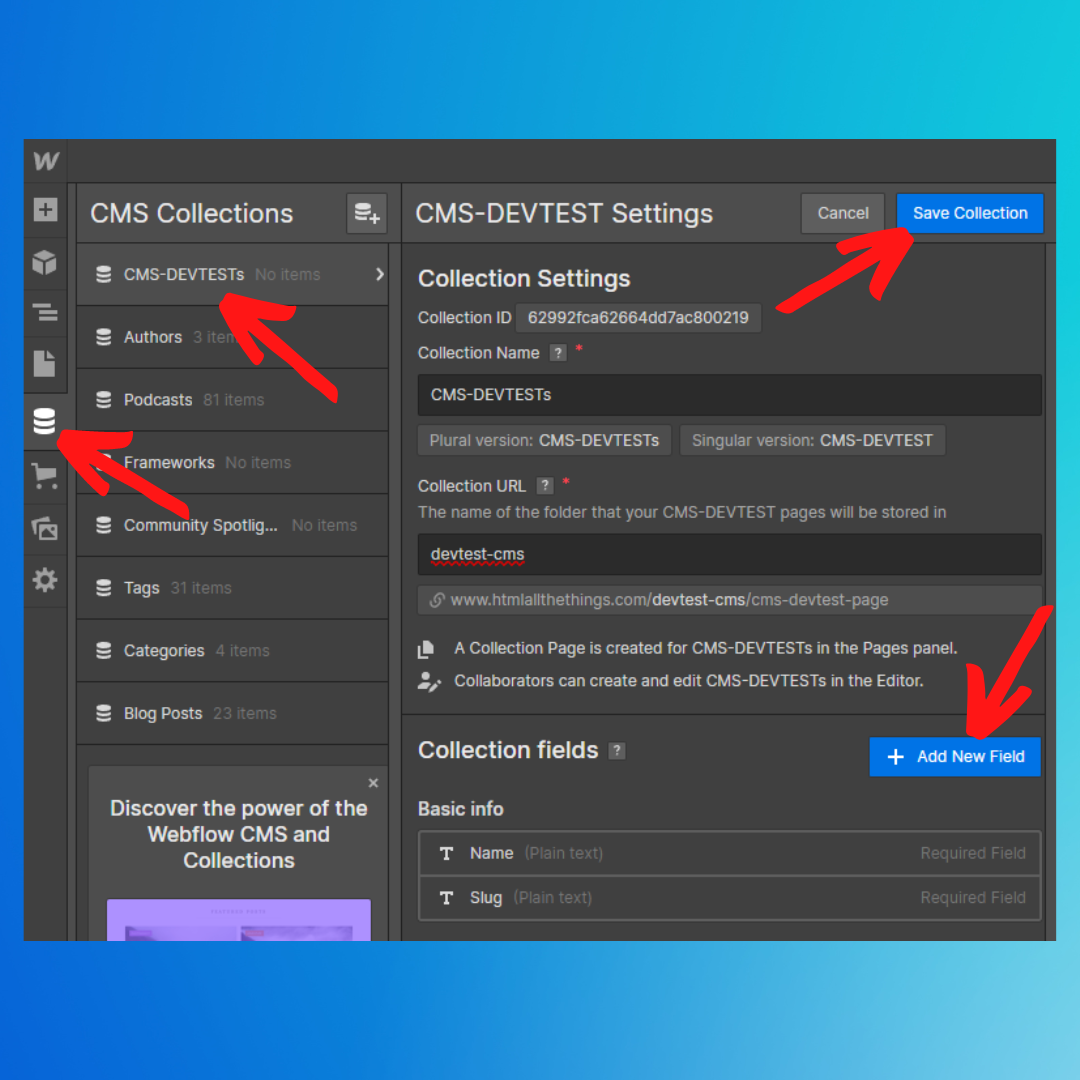Edit the Collection Name input
Screen dimensions: 1080x1080
(729, 395)
